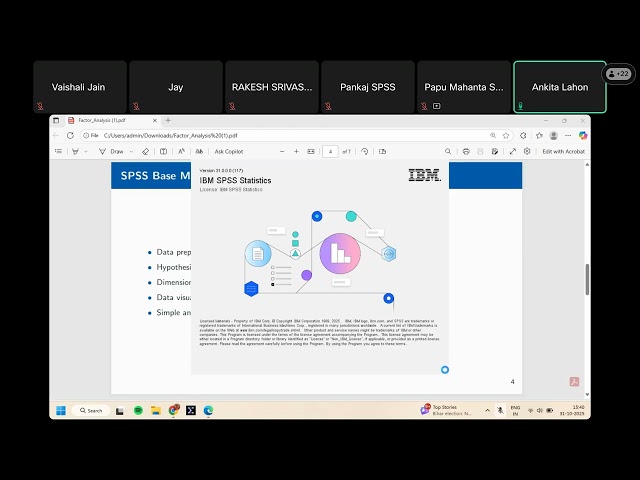Click the taskbar Search box
The height and width of the screenshot is (480, 640).
click(x=91, y=411)
